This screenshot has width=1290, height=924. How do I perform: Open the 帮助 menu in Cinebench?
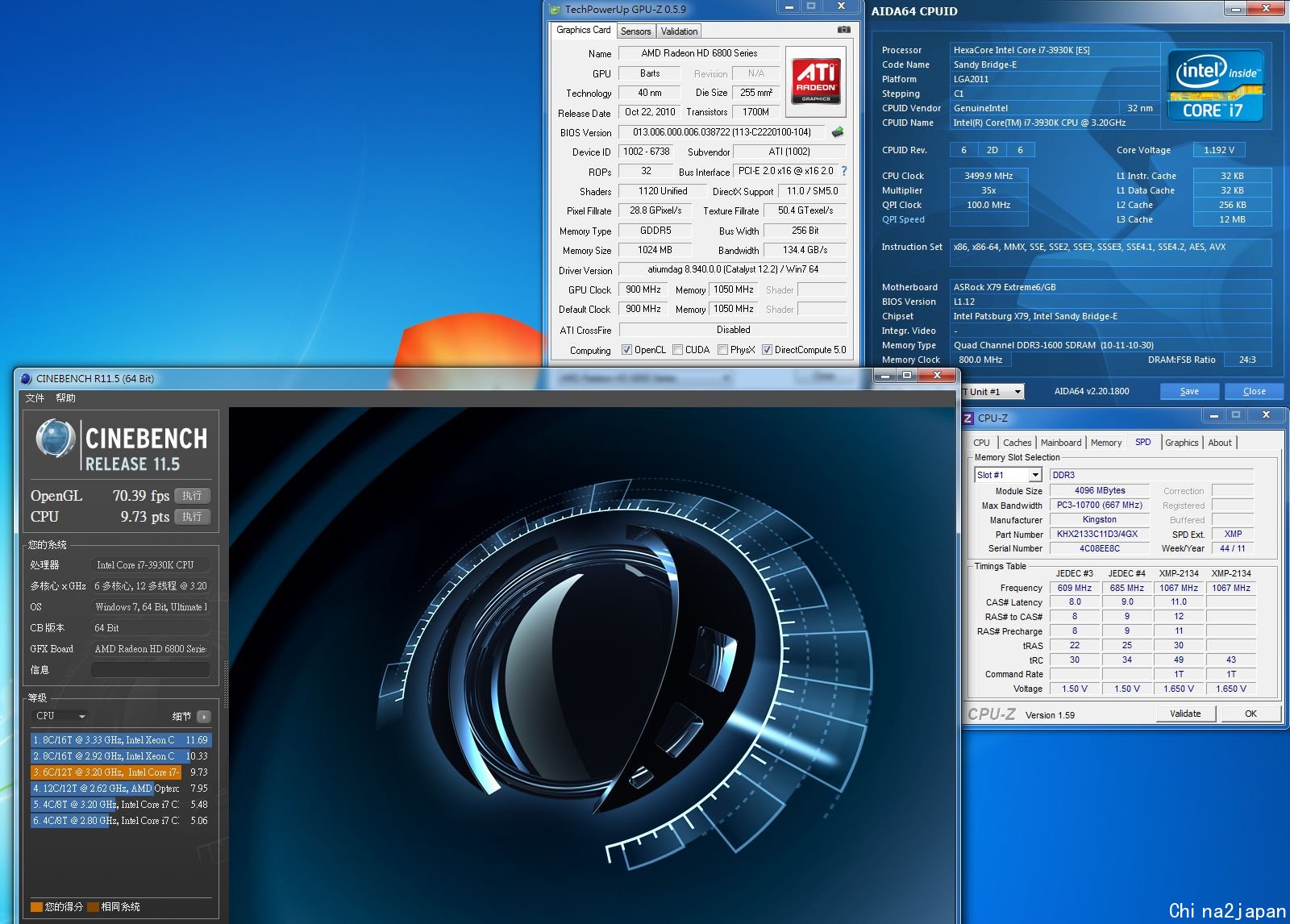click(x=65, y=398)
